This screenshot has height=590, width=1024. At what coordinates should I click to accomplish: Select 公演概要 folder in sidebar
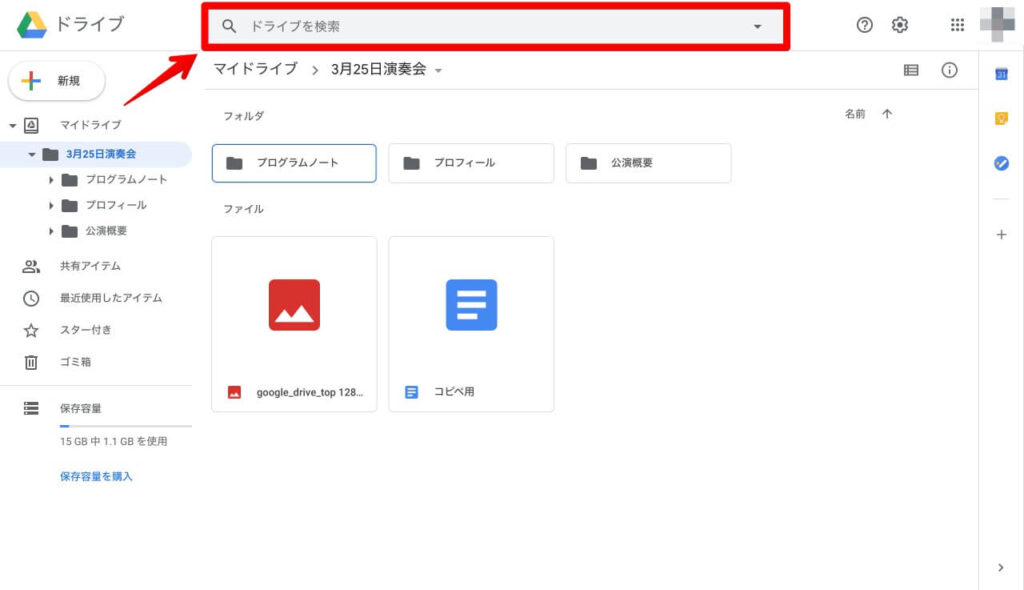click(x=106, y=231)
